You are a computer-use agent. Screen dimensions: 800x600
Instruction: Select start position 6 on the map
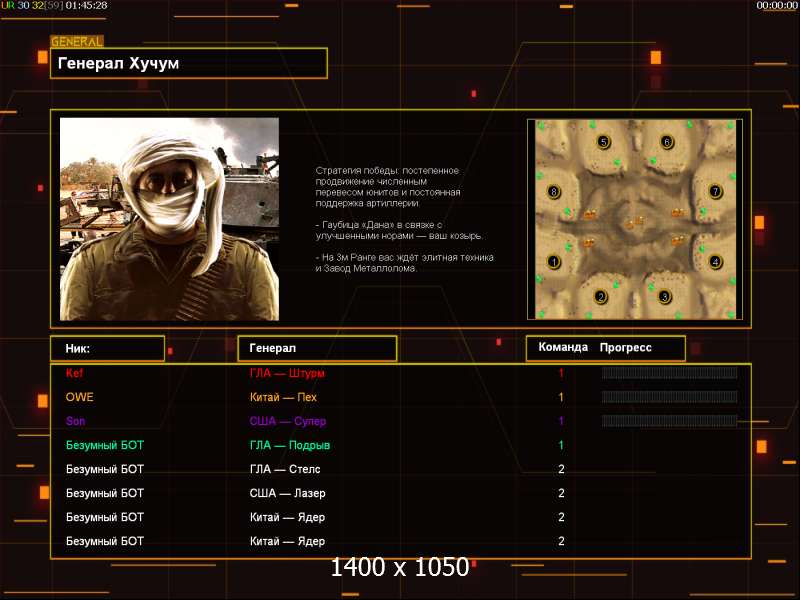coord(667,142)
